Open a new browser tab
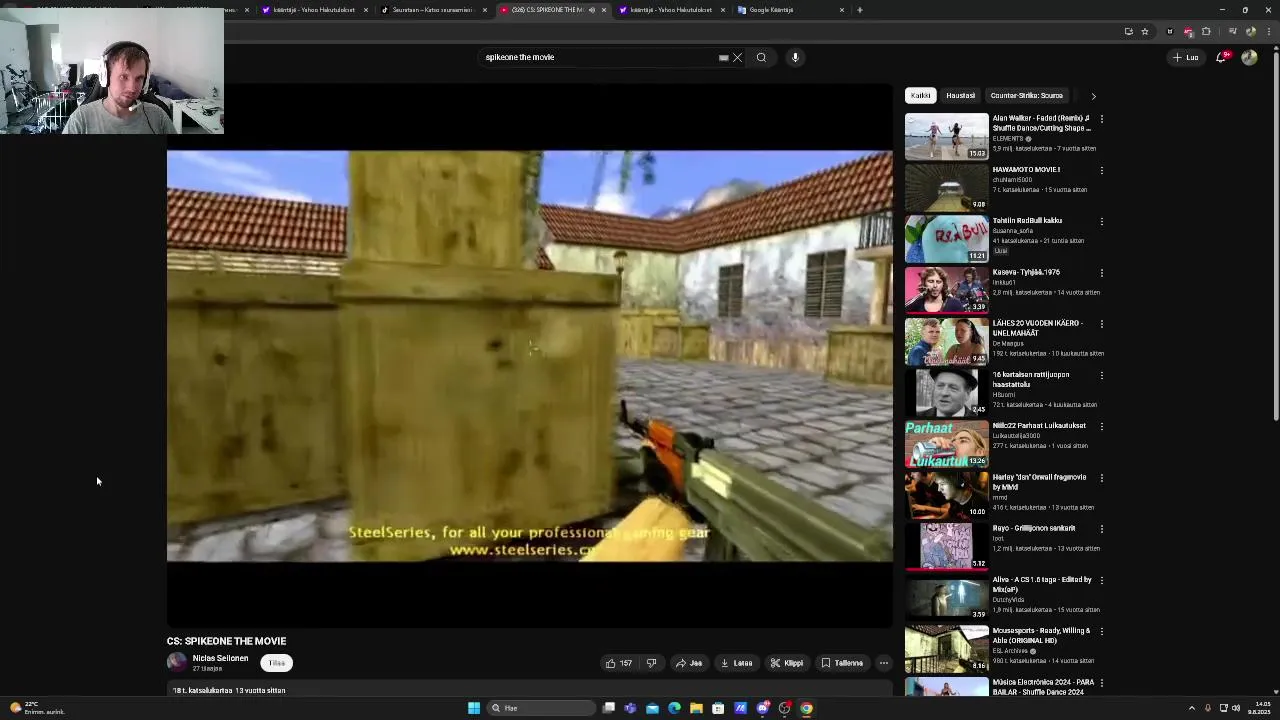 click(x=859, y=10)
